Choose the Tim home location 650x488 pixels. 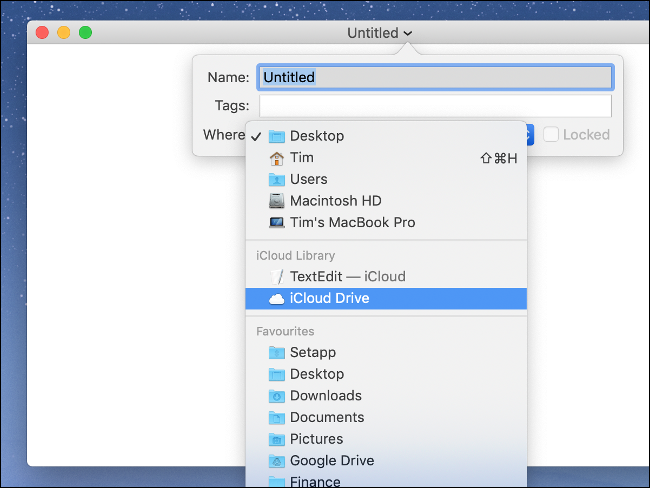(386, 158)
